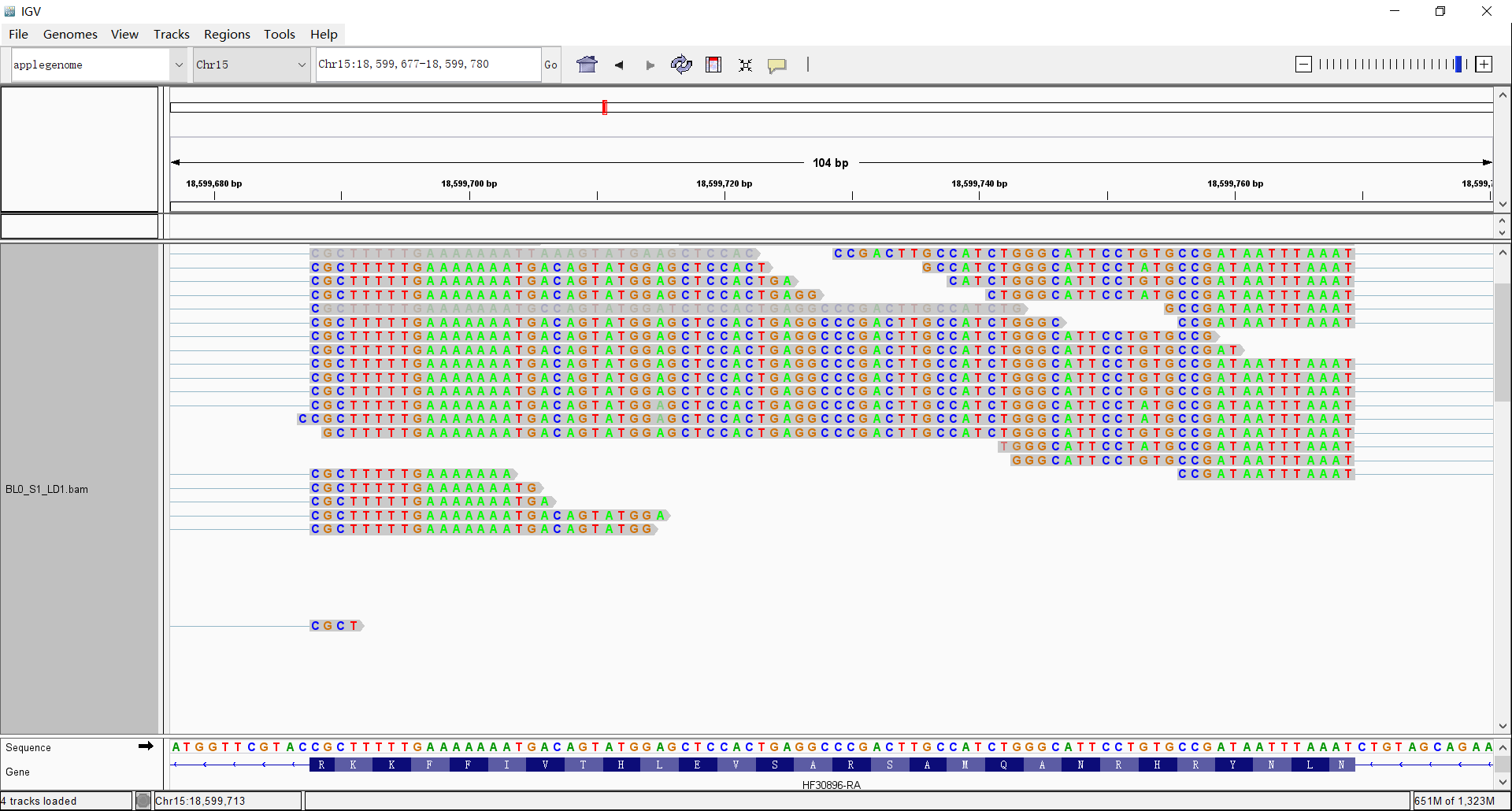Click the alignment panel vertical scrollbar thumb
This screenshot has width=1512, height=811.
click(x=1502, y=343)
